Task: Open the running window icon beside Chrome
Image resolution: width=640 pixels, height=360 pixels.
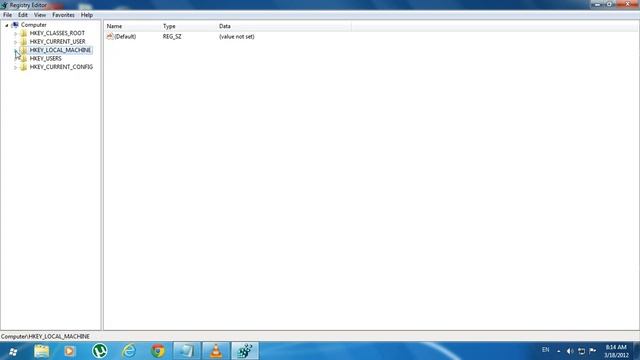Action: click(187, 351)
